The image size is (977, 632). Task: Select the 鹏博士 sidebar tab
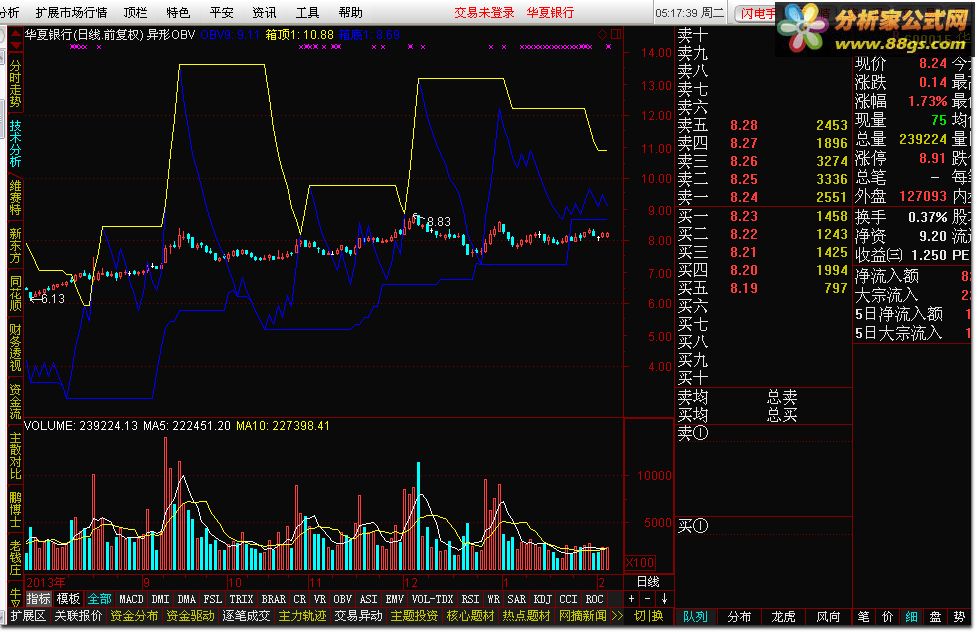(x=16, y=510)
